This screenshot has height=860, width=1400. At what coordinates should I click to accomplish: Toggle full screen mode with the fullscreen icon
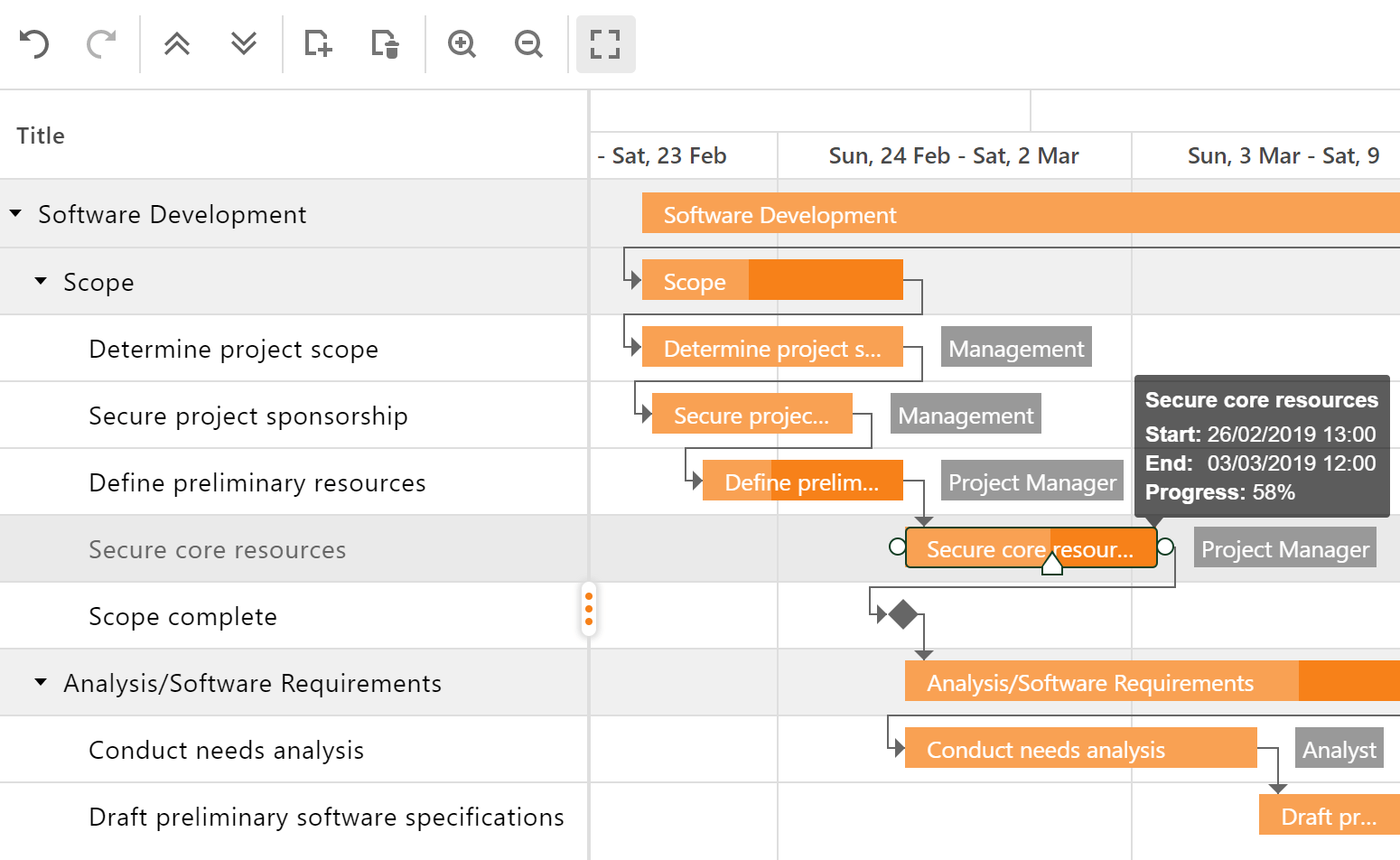pos(605,43)
